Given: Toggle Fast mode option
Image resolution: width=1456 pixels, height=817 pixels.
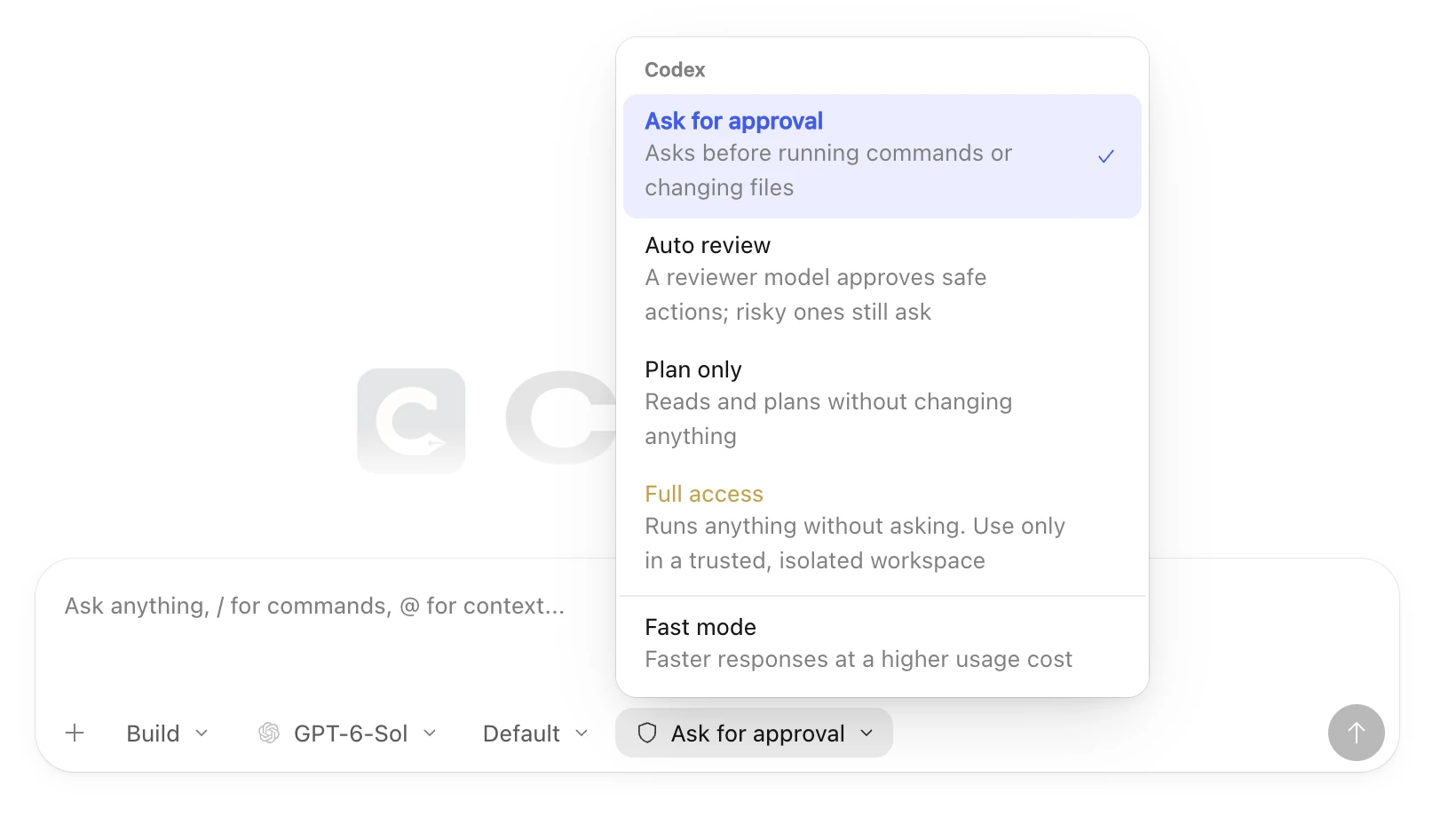Looking at the screenshot, I should pyautogui.click(x=882, y=644).
